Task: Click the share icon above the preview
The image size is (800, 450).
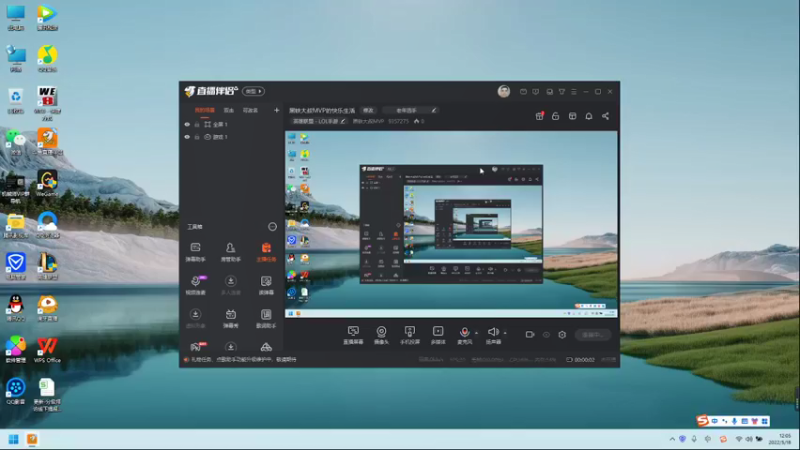Action: (606, 116)
